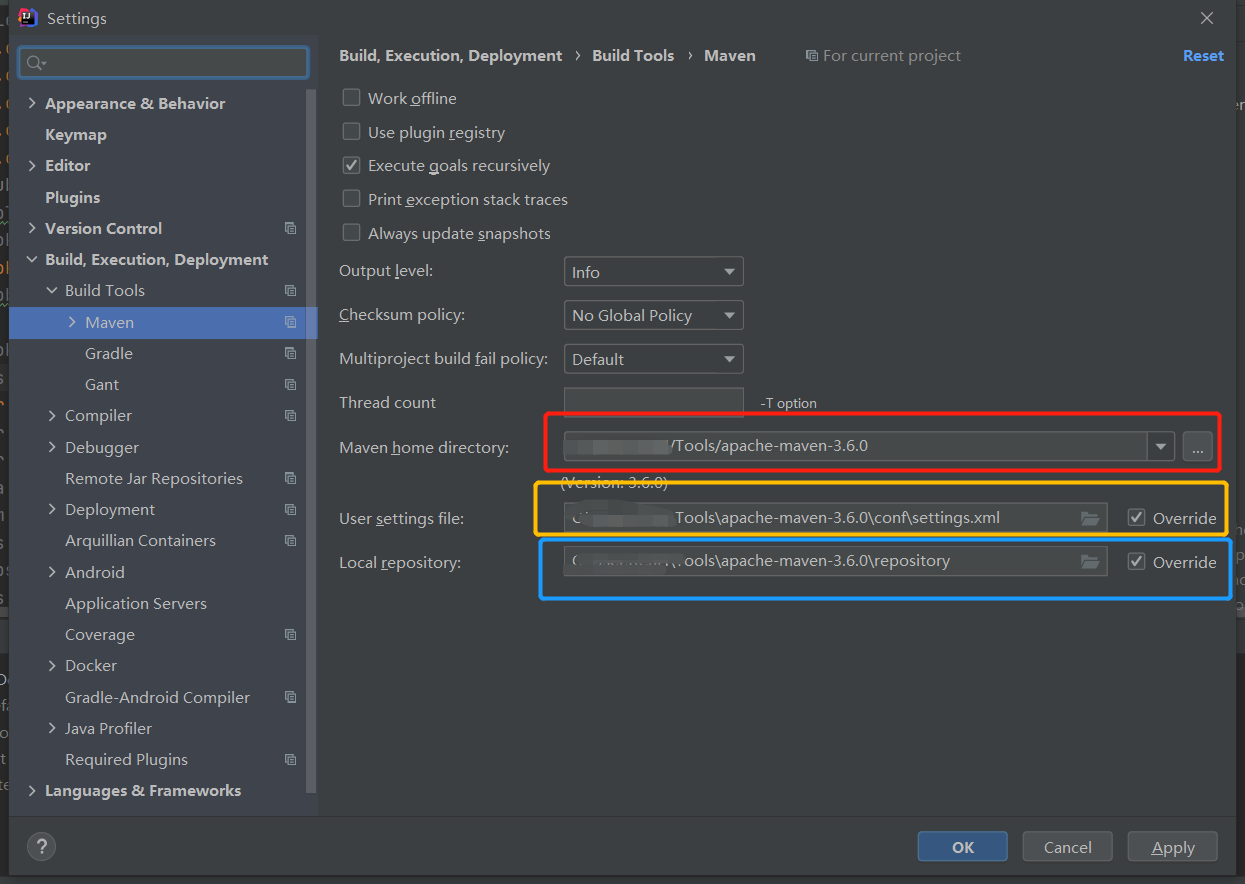This screenshot has width=1245, height=884.
Task: Open Maven home directory dropdown arrow
Action: click(x=1161, y=446)
